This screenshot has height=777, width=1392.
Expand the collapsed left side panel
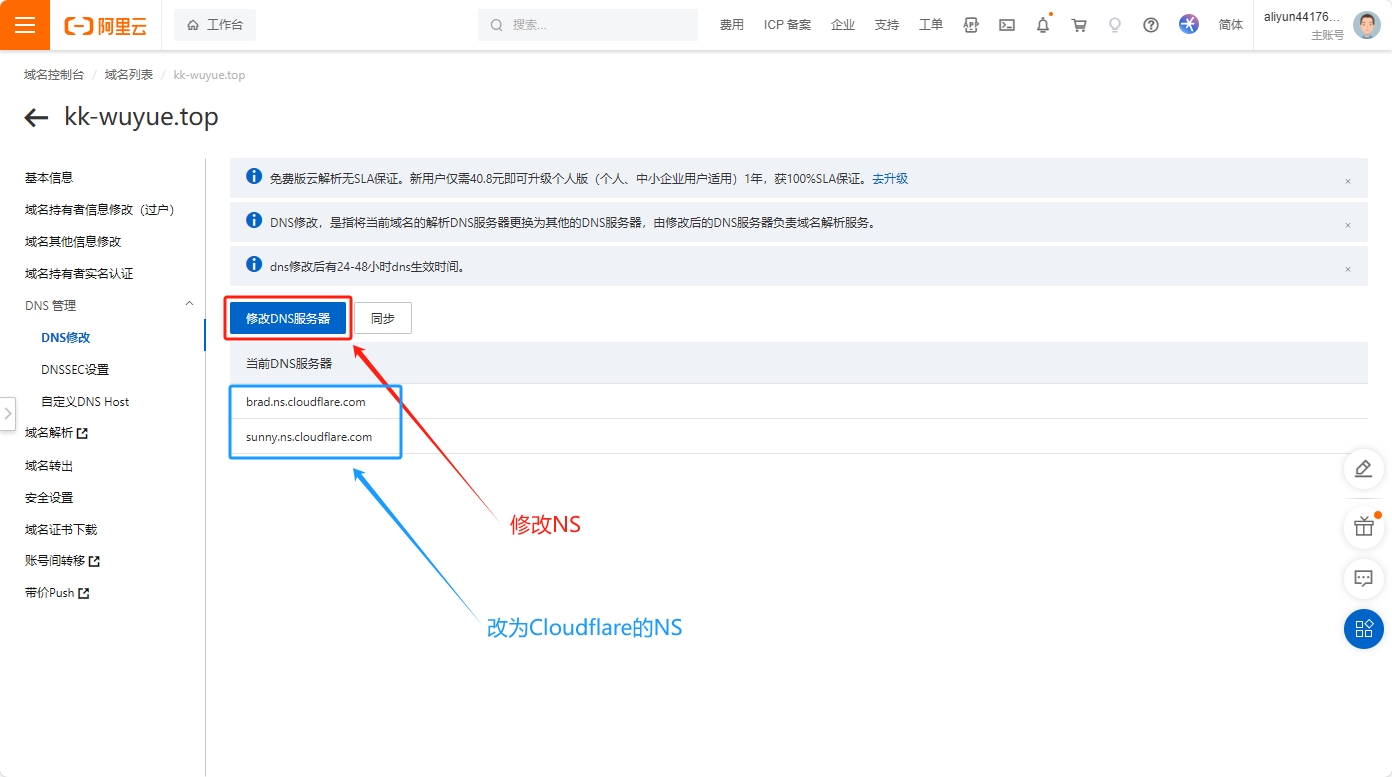pyautogui.click(x=8, y=413)
